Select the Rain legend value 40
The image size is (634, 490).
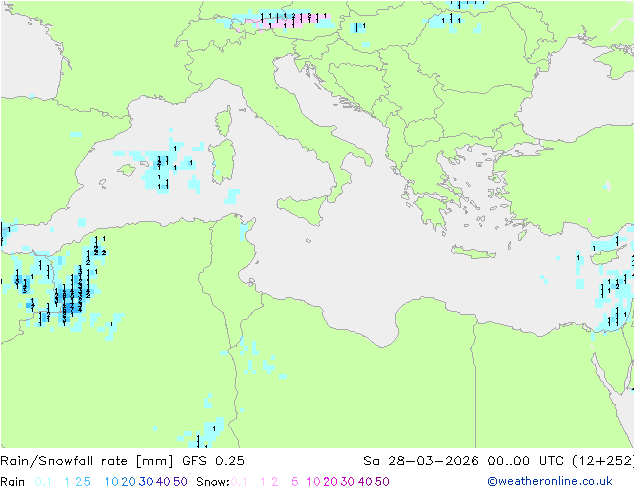coord(163,482)
